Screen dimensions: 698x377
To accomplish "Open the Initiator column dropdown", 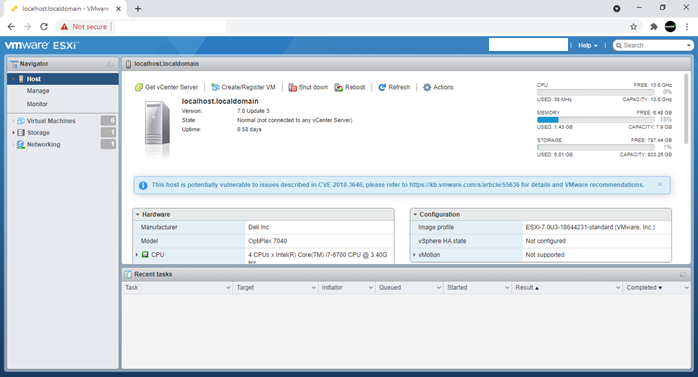I will 370,288.
